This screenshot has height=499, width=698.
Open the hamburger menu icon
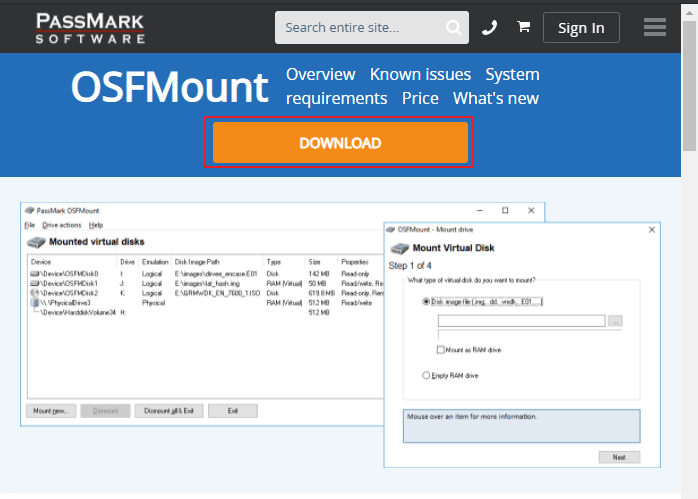(x=655, y=28)
